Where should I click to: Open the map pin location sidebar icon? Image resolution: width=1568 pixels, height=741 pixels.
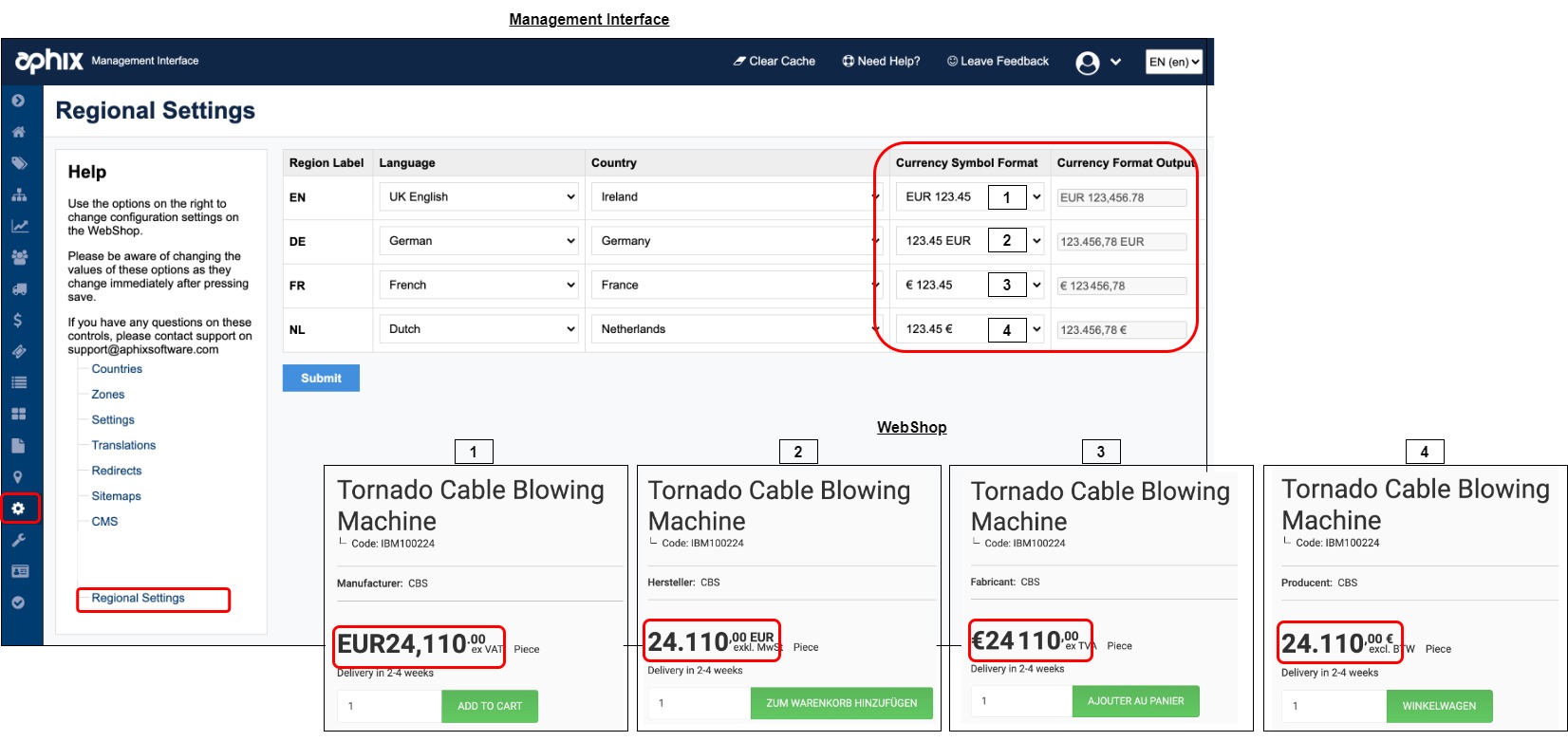coord(18,477)
